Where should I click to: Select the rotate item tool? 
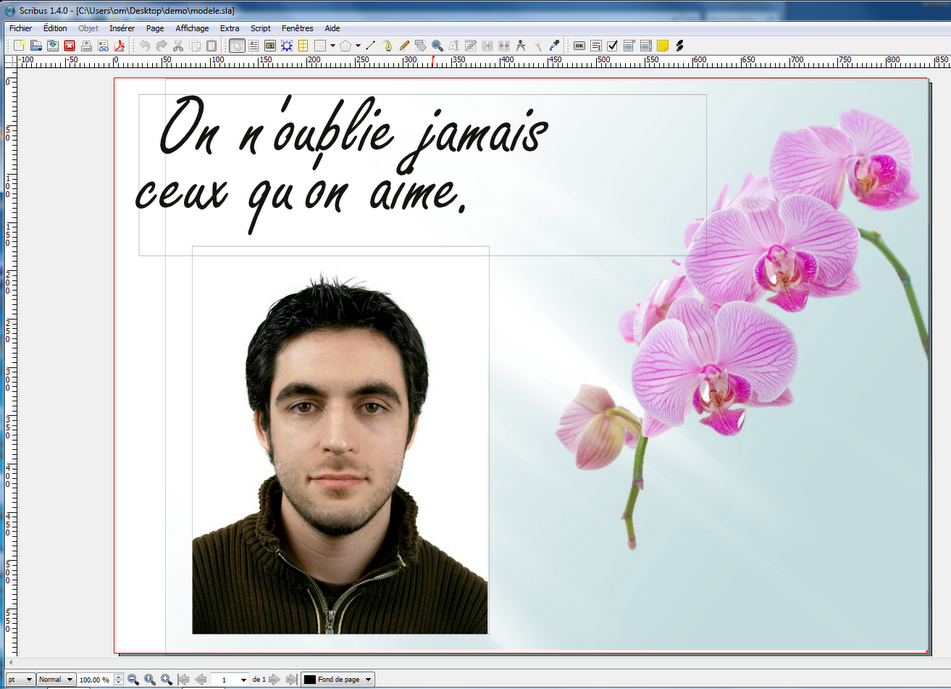tap(420, 45)
